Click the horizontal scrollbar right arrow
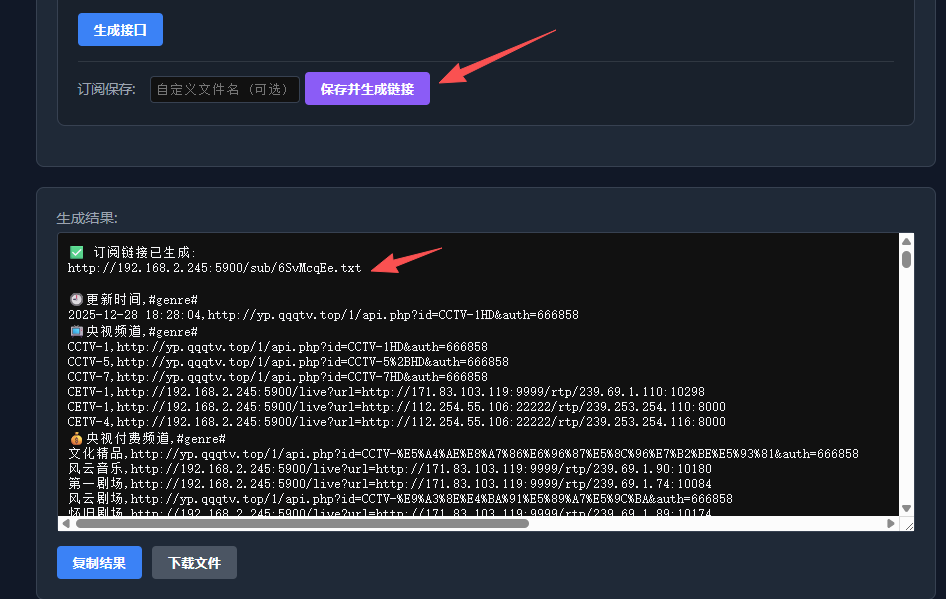The image size is (946, 599). click(x=890, y=523)
